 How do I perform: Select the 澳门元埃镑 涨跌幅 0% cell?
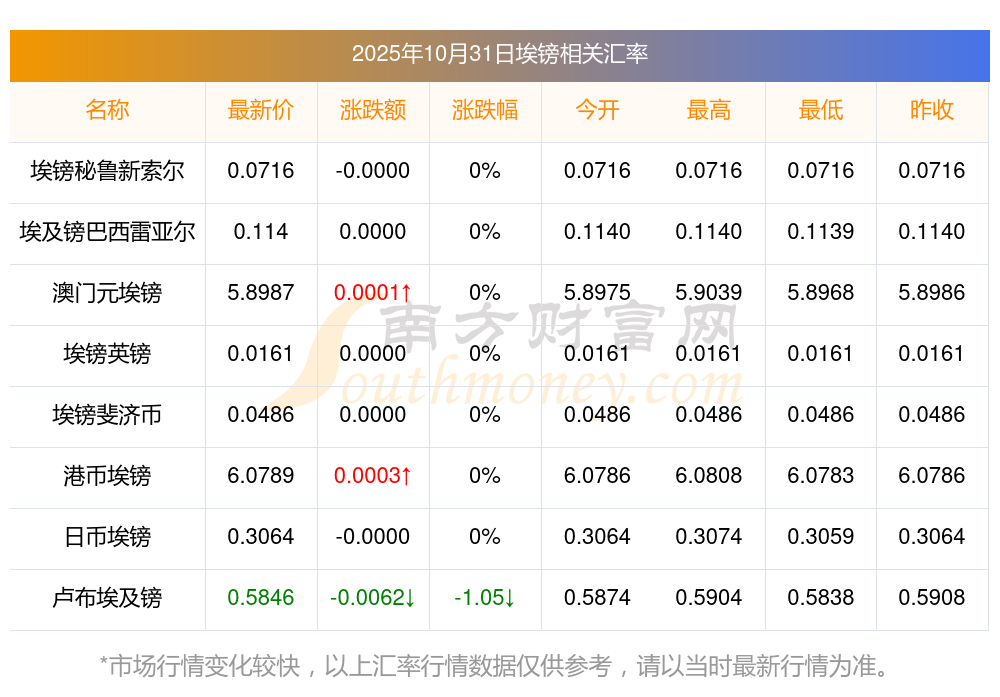click(485, 293)
